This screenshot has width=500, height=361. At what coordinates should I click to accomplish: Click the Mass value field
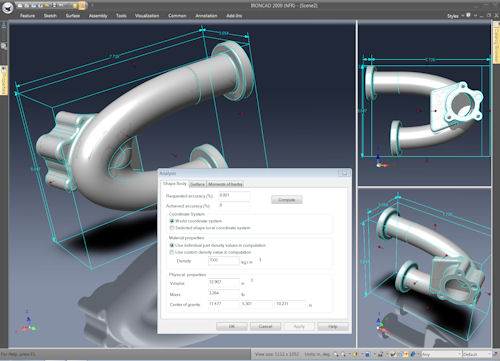coord(224,294)
